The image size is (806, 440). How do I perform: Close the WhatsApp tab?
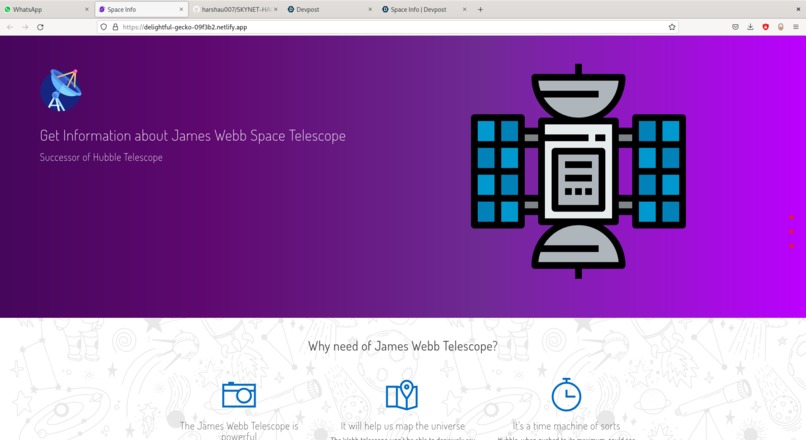coord(86,9)
